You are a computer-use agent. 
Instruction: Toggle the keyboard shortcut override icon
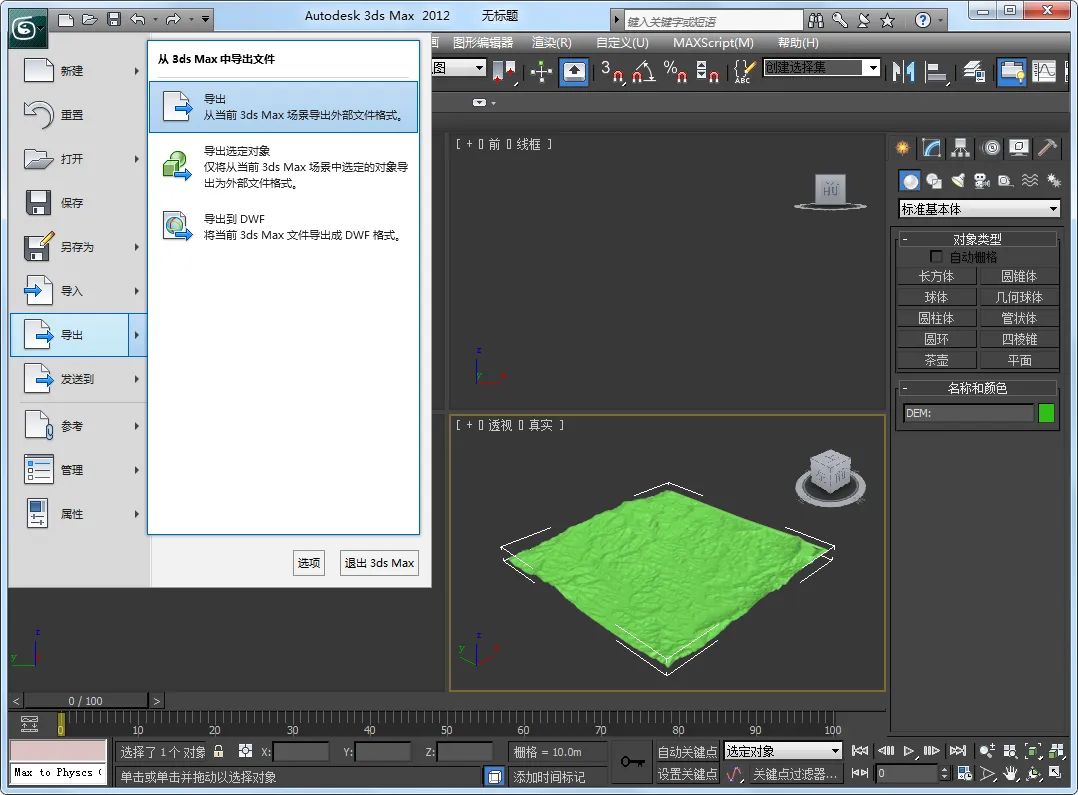[574, 72]
